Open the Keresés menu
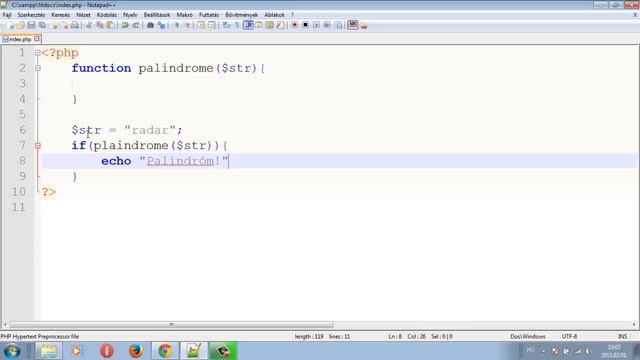The height and width of the screenshot is (360, 640). point(60,15)
